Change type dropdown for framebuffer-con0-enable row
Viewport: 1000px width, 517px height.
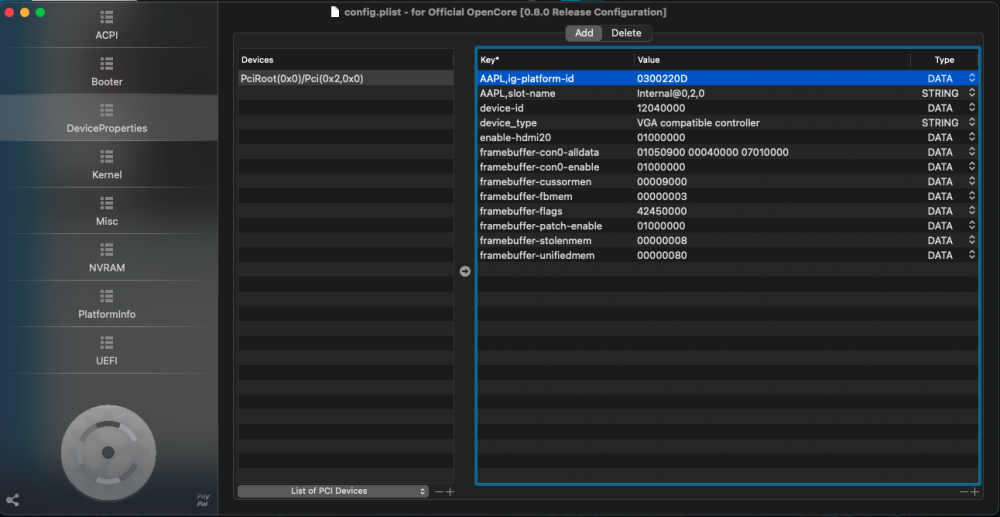click(972, 166)
